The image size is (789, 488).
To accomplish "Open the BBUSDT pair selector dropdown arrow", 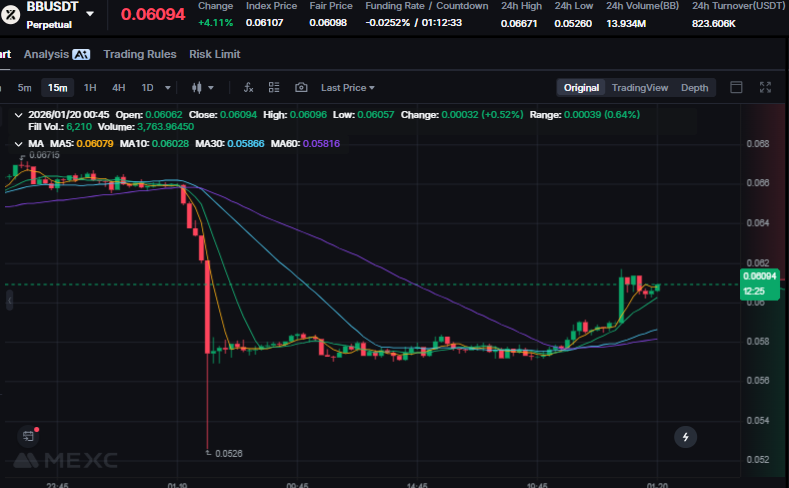I will [90, 14].
